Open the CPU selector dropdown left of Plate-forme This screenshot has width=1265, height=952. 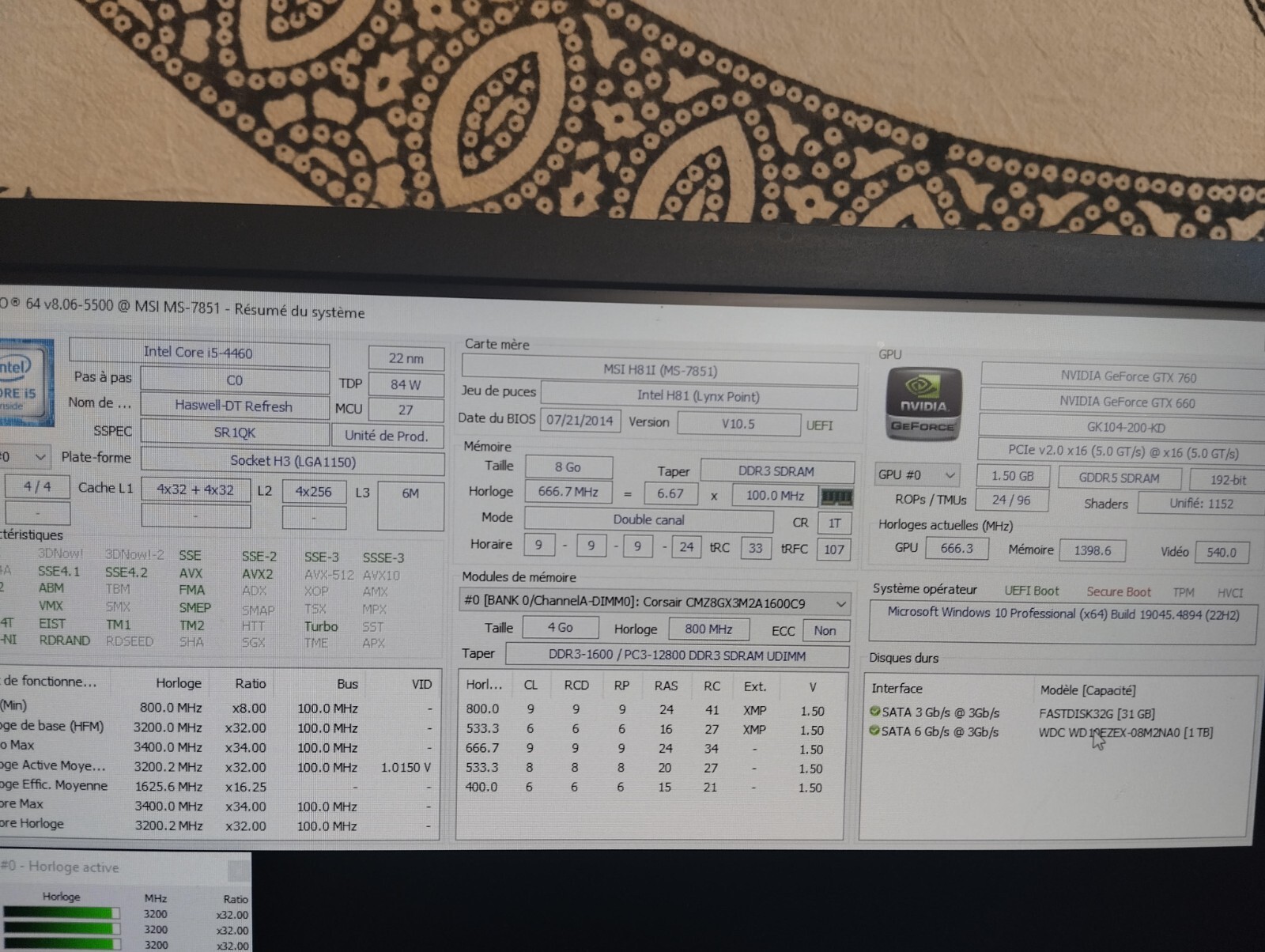click(x=25, y=457)
